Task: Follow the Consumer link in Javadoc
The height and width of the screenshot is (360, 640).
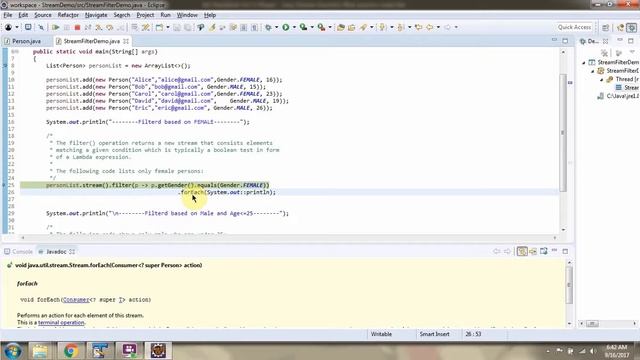Action: 76,300
